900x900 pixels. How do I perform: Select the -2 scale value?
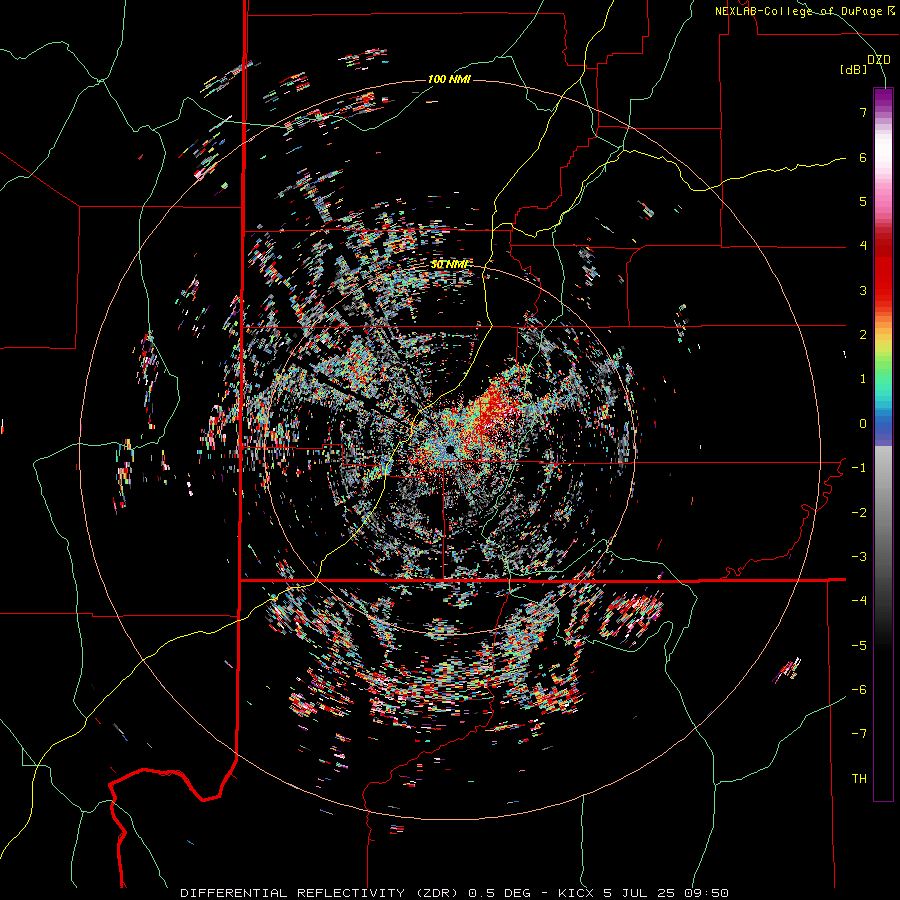click(859, 512)
